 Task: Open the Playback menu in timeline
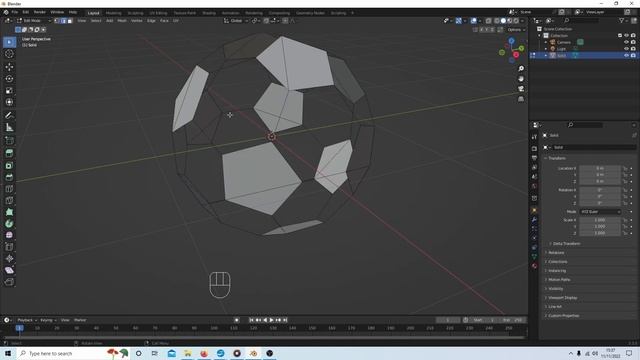tap(27, 320)
